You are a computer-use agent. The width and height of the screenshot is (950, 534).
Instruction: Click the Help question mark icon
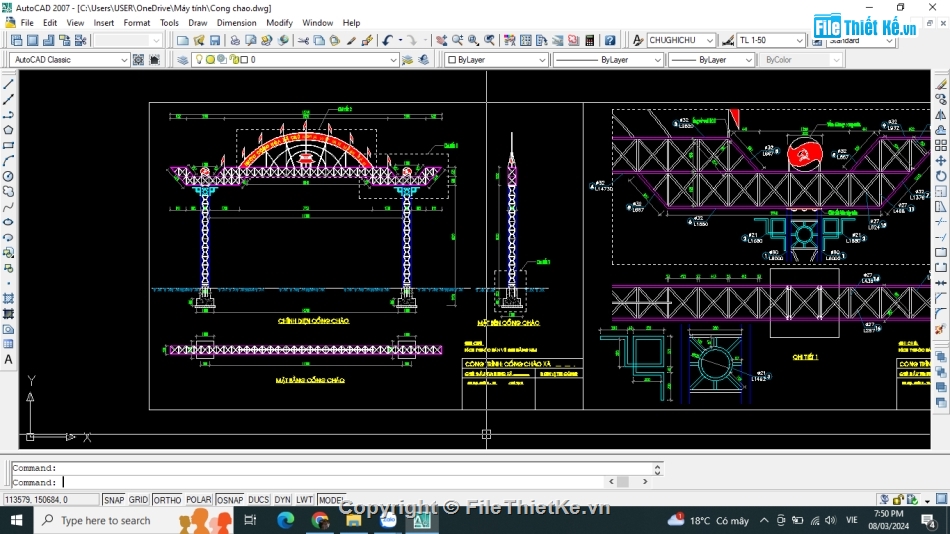click(610, 41)
